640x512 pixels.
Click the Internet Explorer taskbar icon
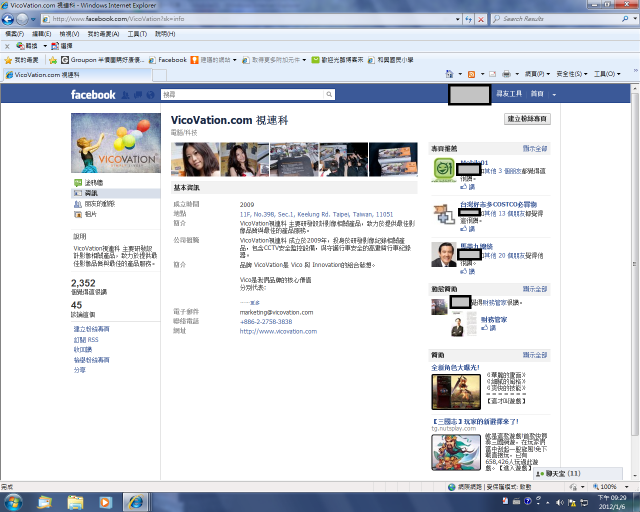(136, 502)
